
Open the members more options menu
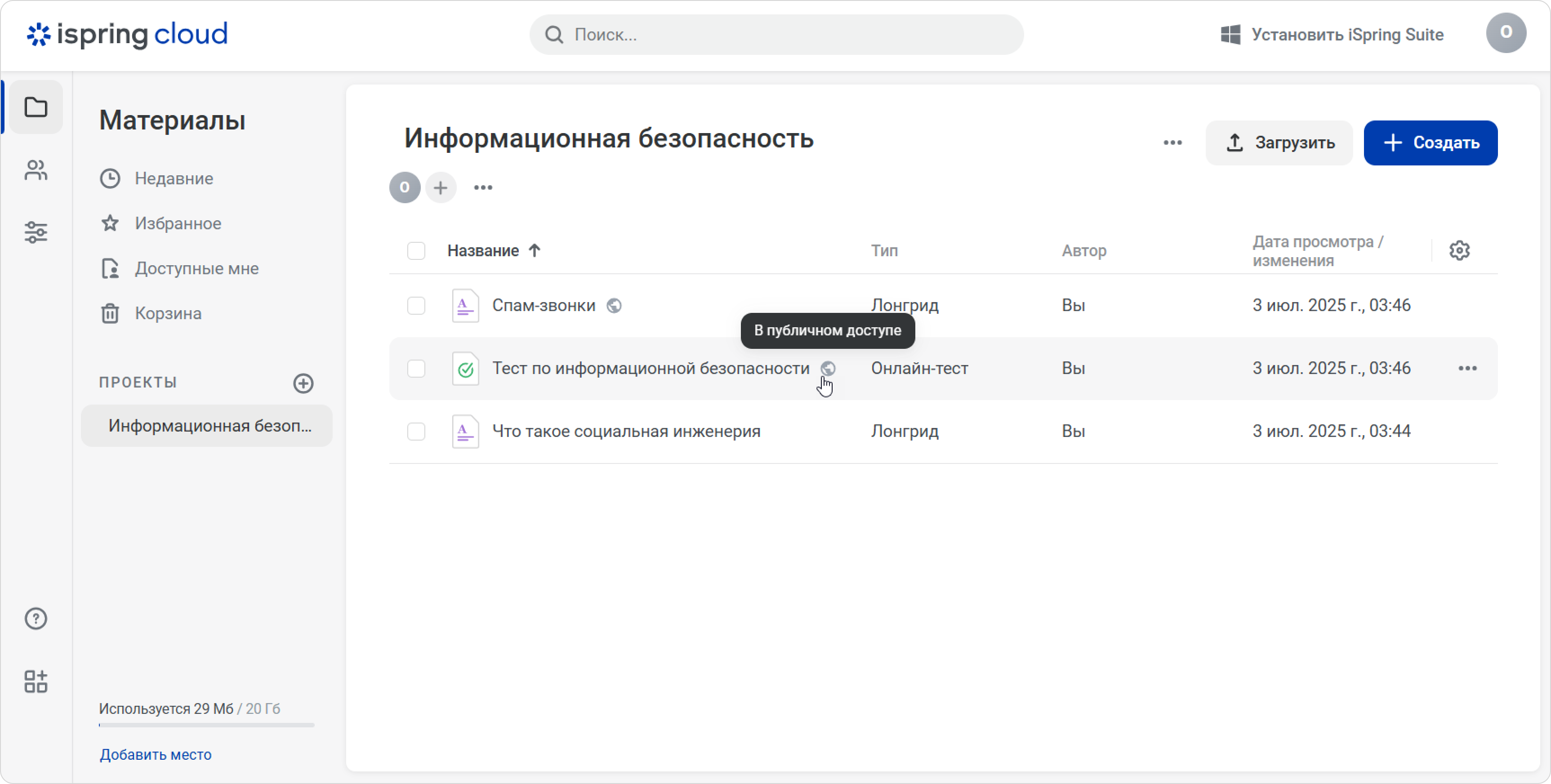click(x=483, y=188)
